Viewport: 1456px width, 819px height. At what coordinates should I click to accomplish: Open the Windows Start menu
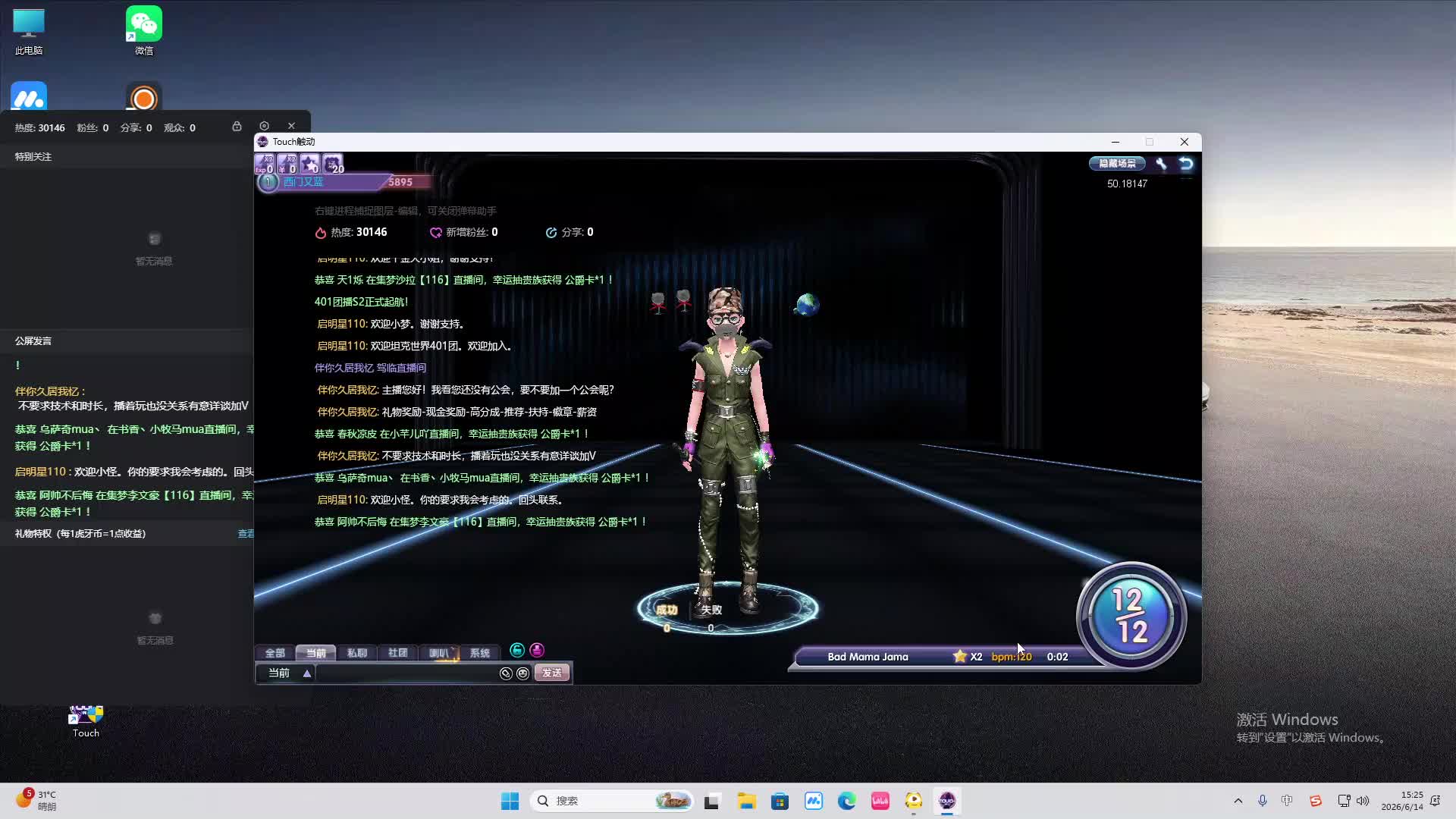click(x=510, y=801)
